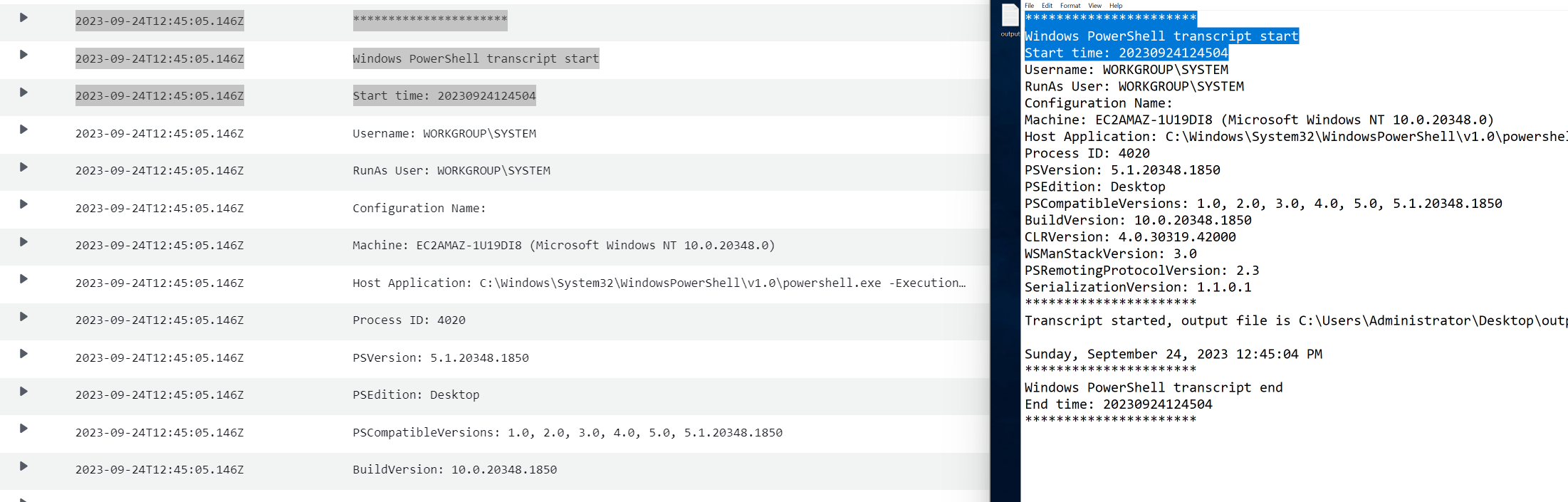The height and width of the screenshot is (502, 1568).
Task: Open the Notepad File menu
Action: [x=1029, y=5]
